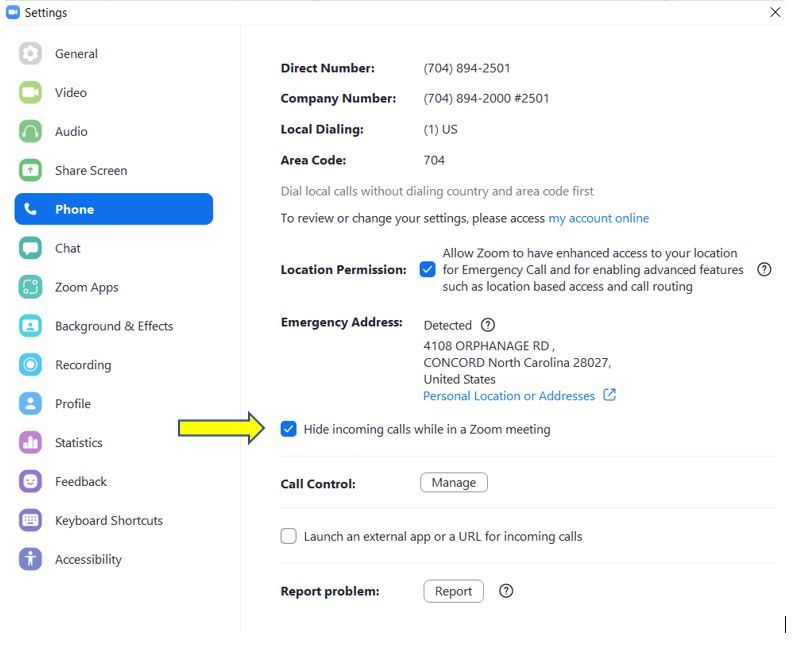Viewport: 811px width, 671px height.
Task: Click the Audio headphones icon
Action: [x=30, y=131]
